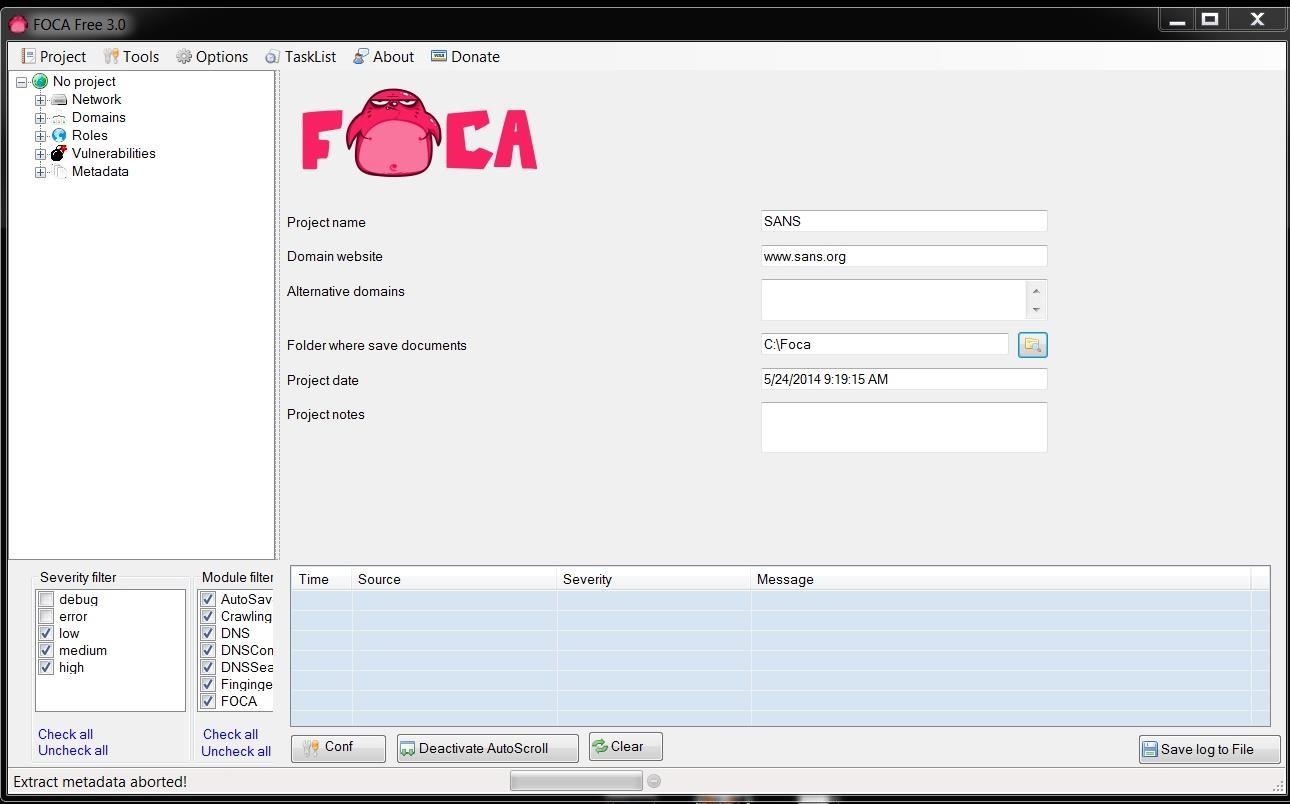Click Deactivate AutoScroll button
Viewport: 1290px width, 804px height.
coord(487,748)
